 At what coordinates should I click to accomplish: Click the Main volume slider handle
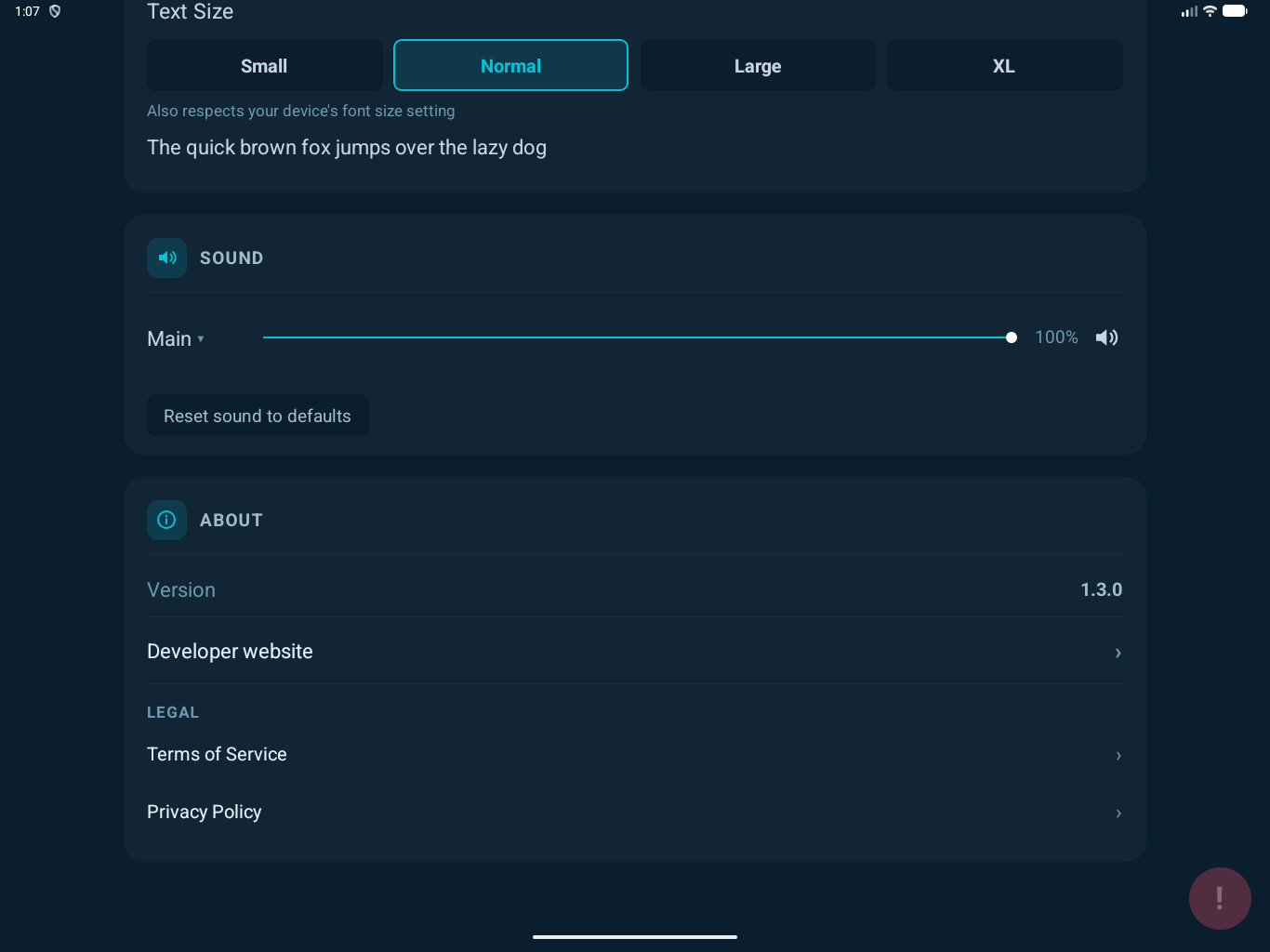coord(1012,337)
